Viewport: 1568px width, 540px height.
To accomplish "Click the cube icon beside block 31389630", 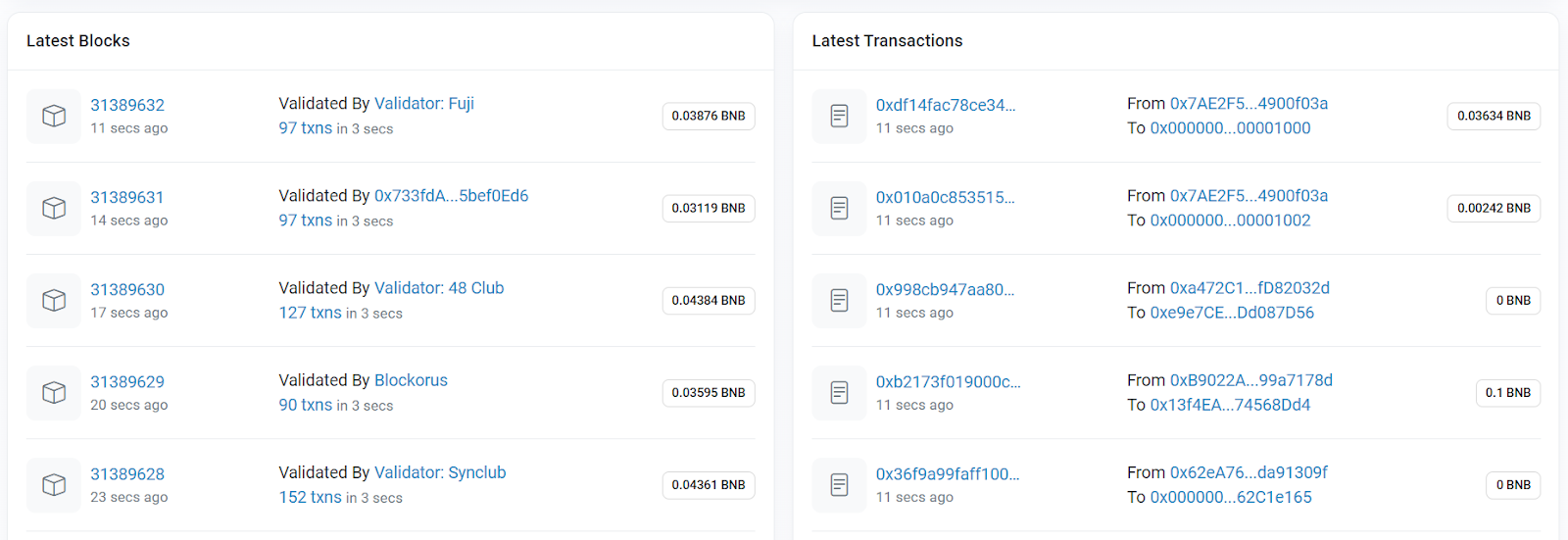I will [x=54, y=301].
